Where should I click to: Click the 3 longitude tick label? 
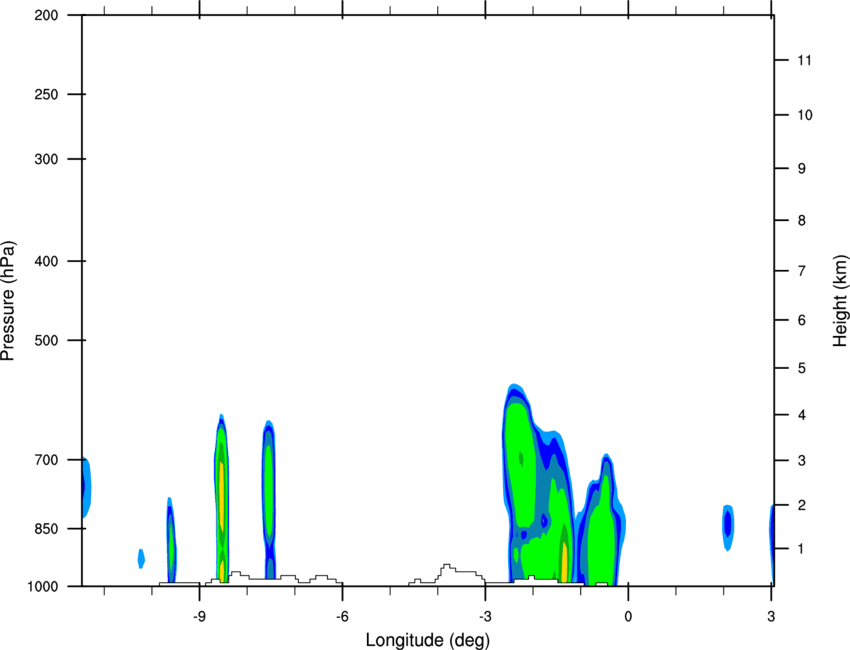tap(771, 616)
